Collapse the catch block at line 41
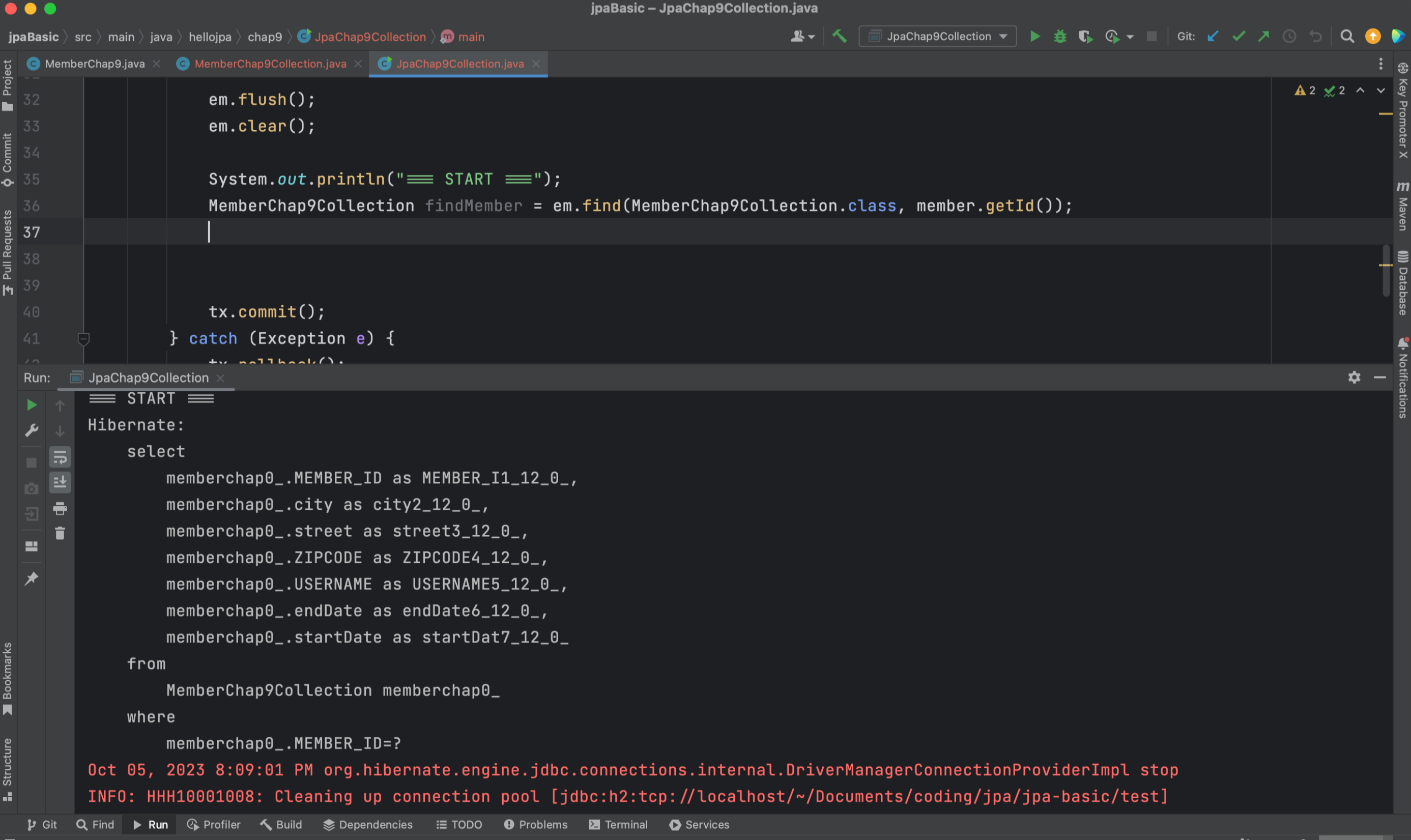The image size is (1411, 840). coord(83,338)
